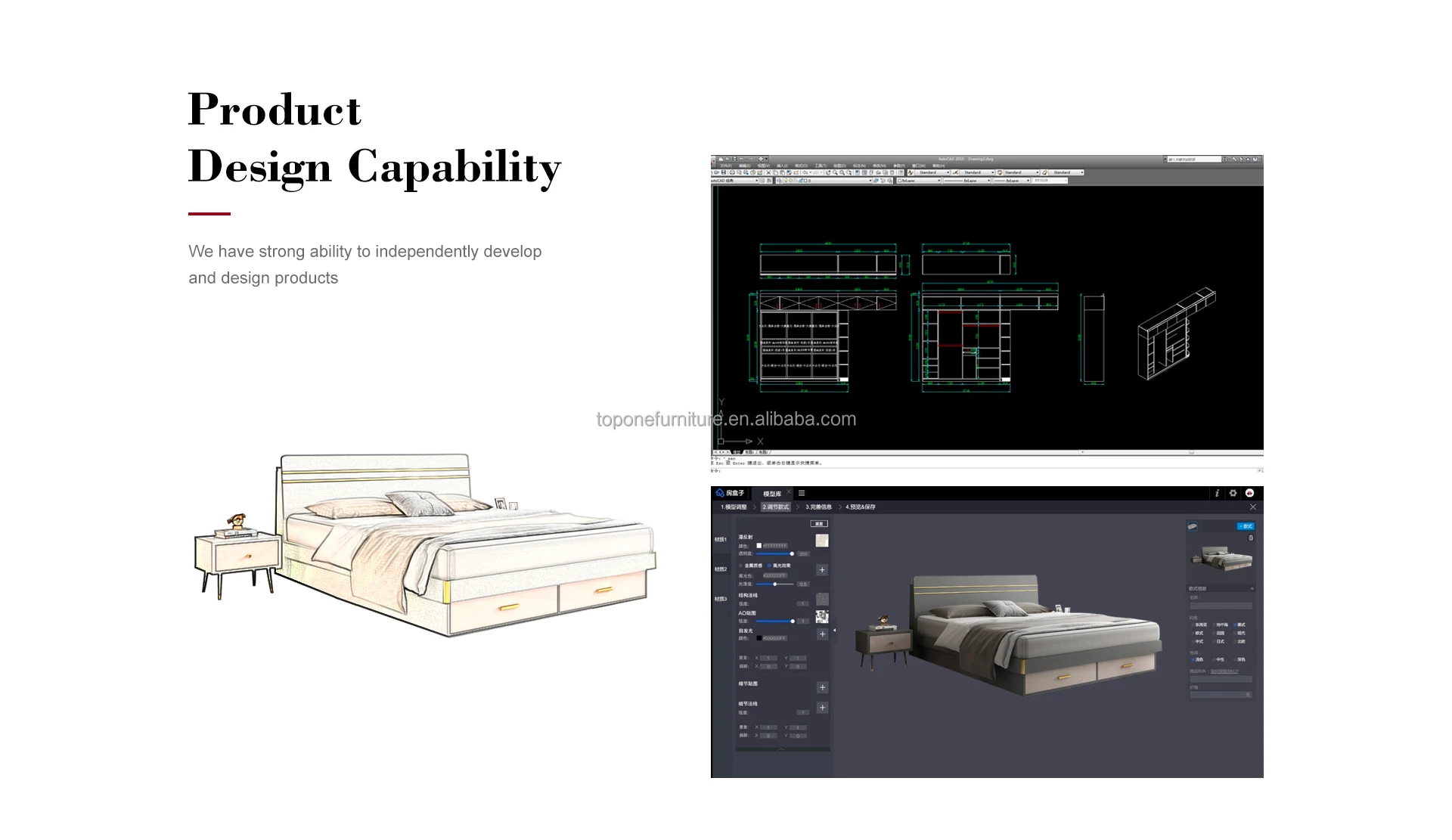Switch to 材质2 material tab
Image resolution: width=1452 pixels, height=840 pixels.
tap(721, 569)
